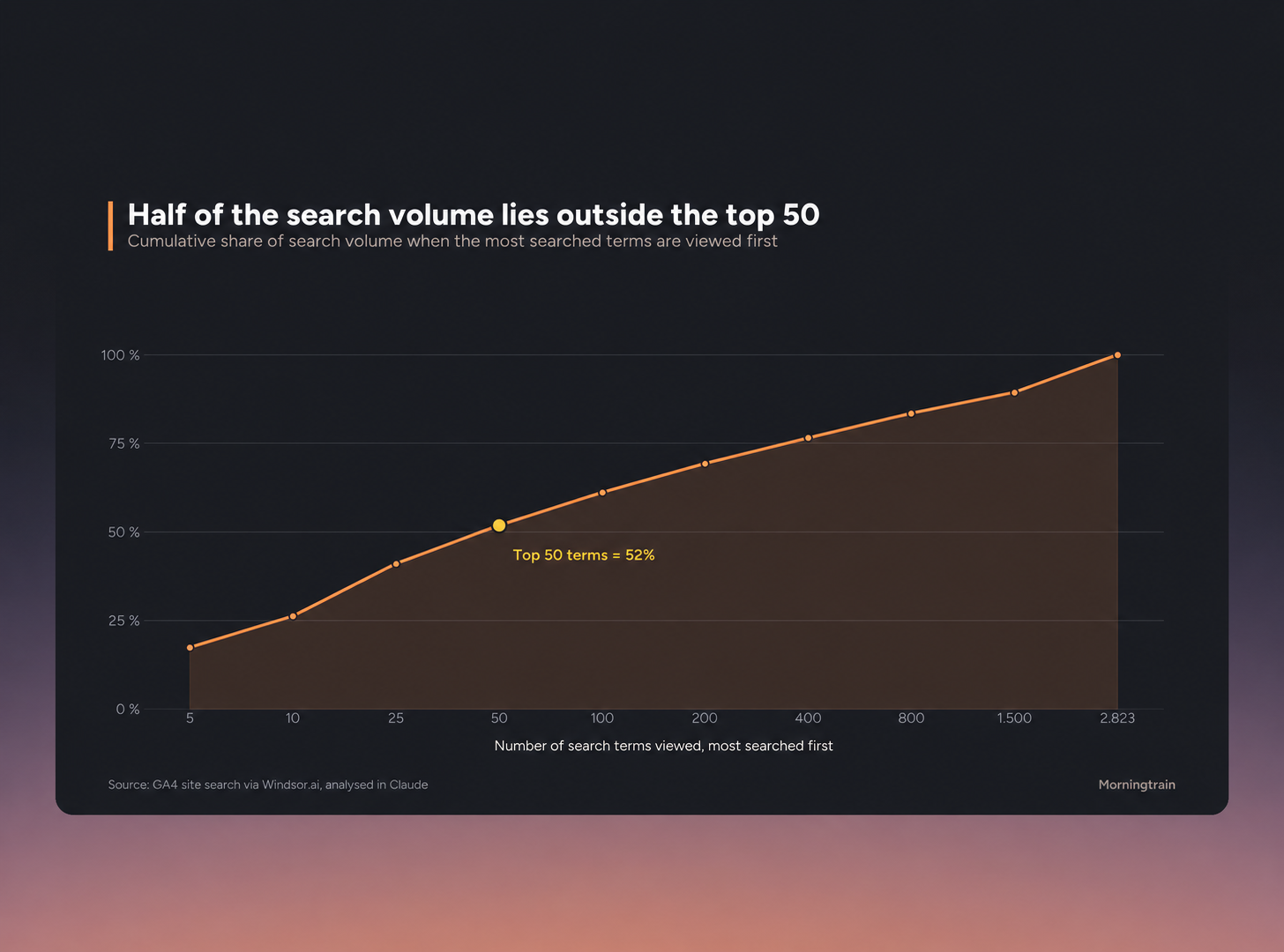This screenshot has width=1284, height=952.
Task: Click the x-axis title about search terms viewed
Action: pyautogui.click(x=663, y=746)
